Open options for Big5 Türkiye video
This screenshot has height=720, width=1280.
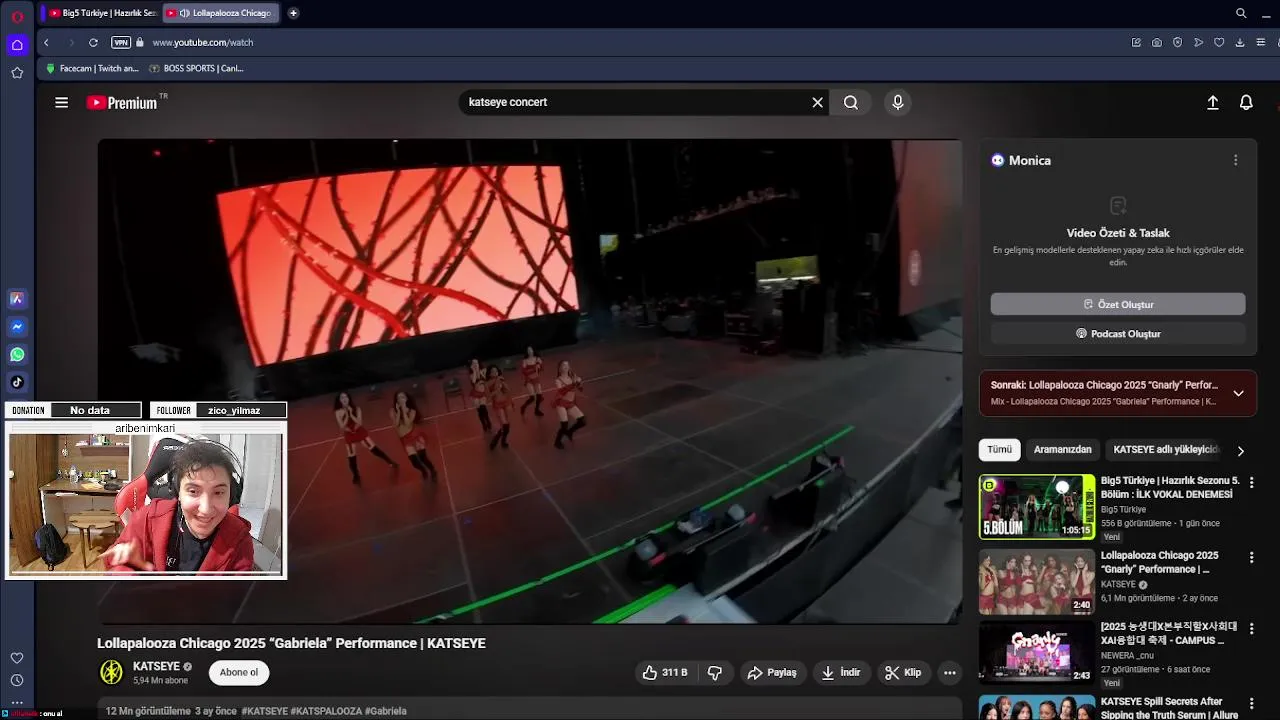tap(1251, 482)
